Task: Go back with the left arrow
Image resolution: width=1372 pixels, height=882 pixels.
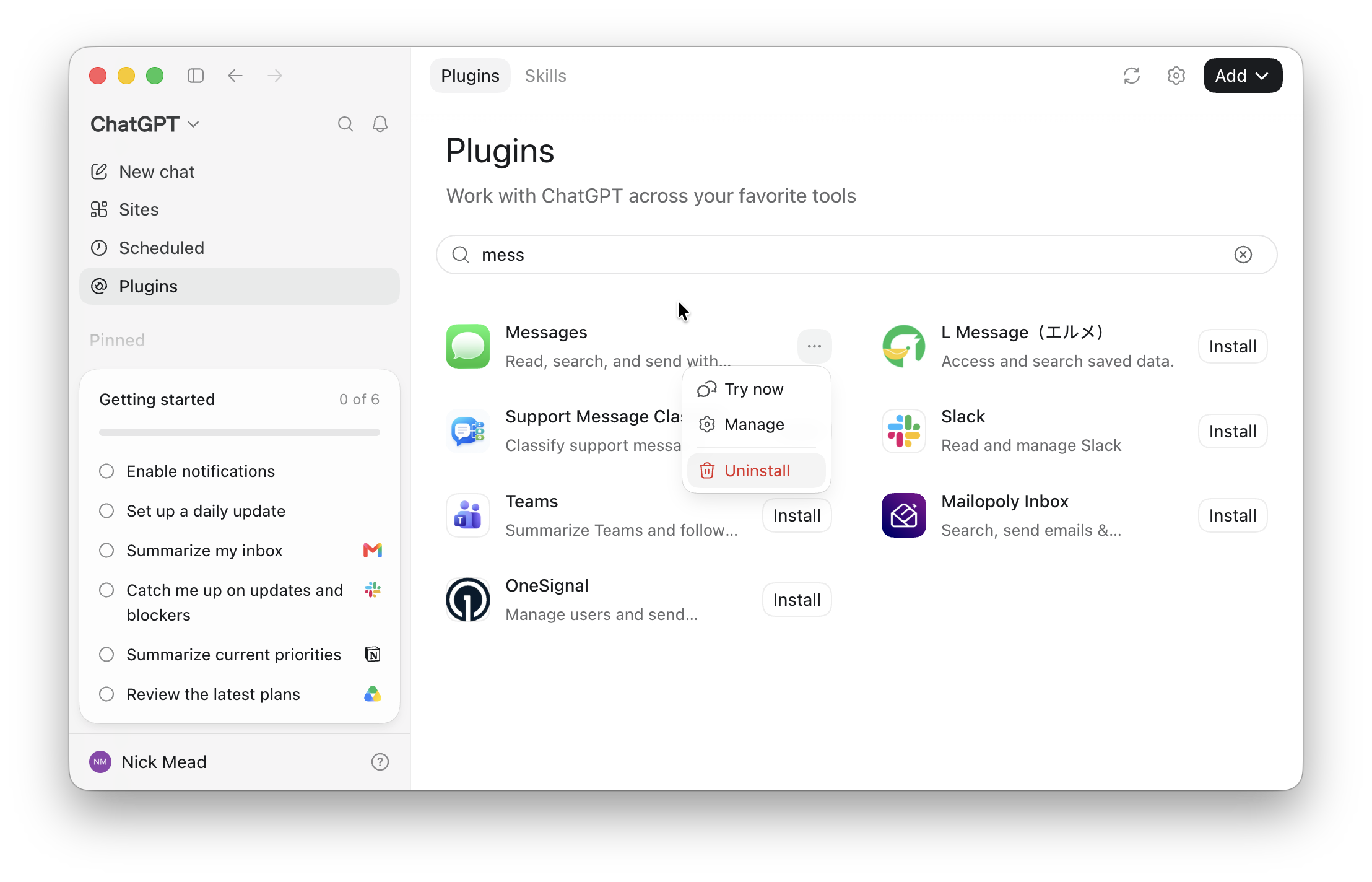Action: 235,76
